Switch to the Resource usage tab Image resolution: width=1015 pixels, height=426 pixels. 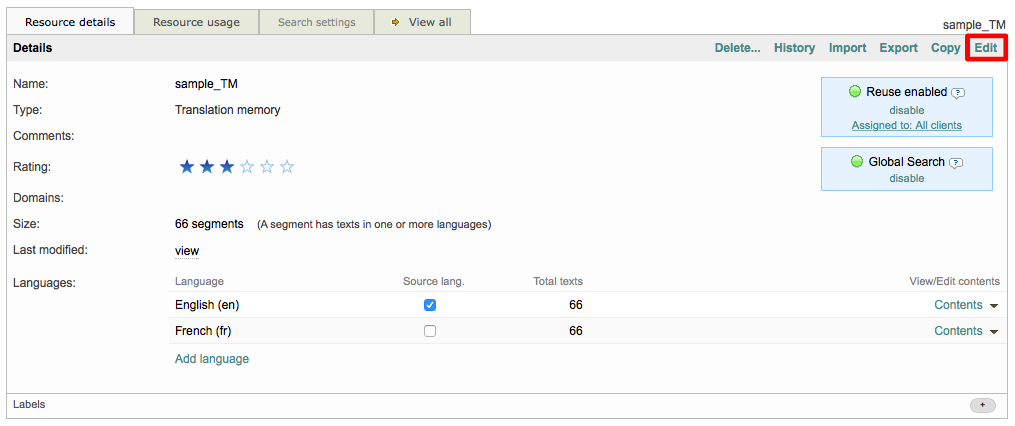195,22
